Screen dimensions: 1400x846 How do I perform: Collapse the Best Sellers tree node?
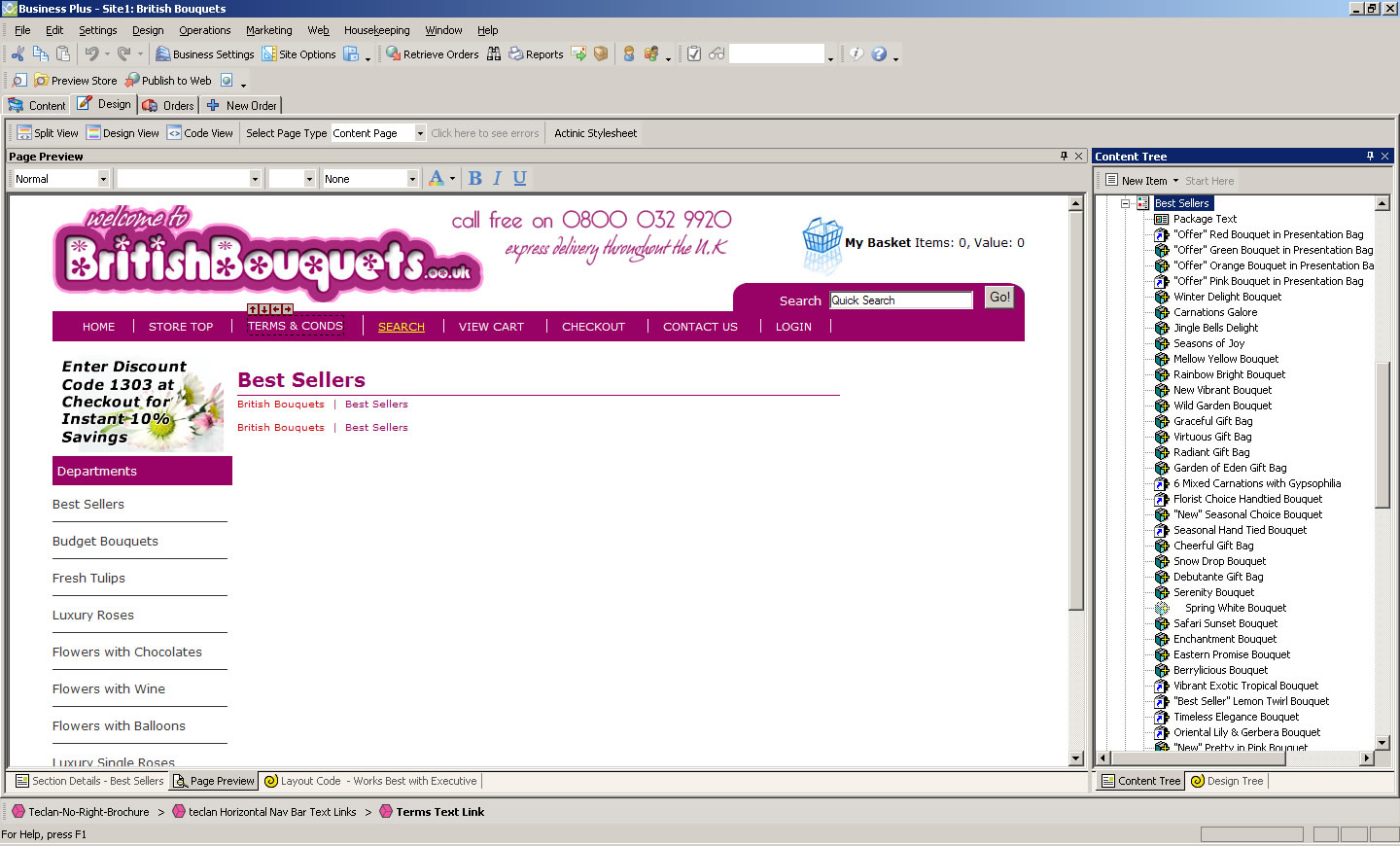tap(1125, 203)
